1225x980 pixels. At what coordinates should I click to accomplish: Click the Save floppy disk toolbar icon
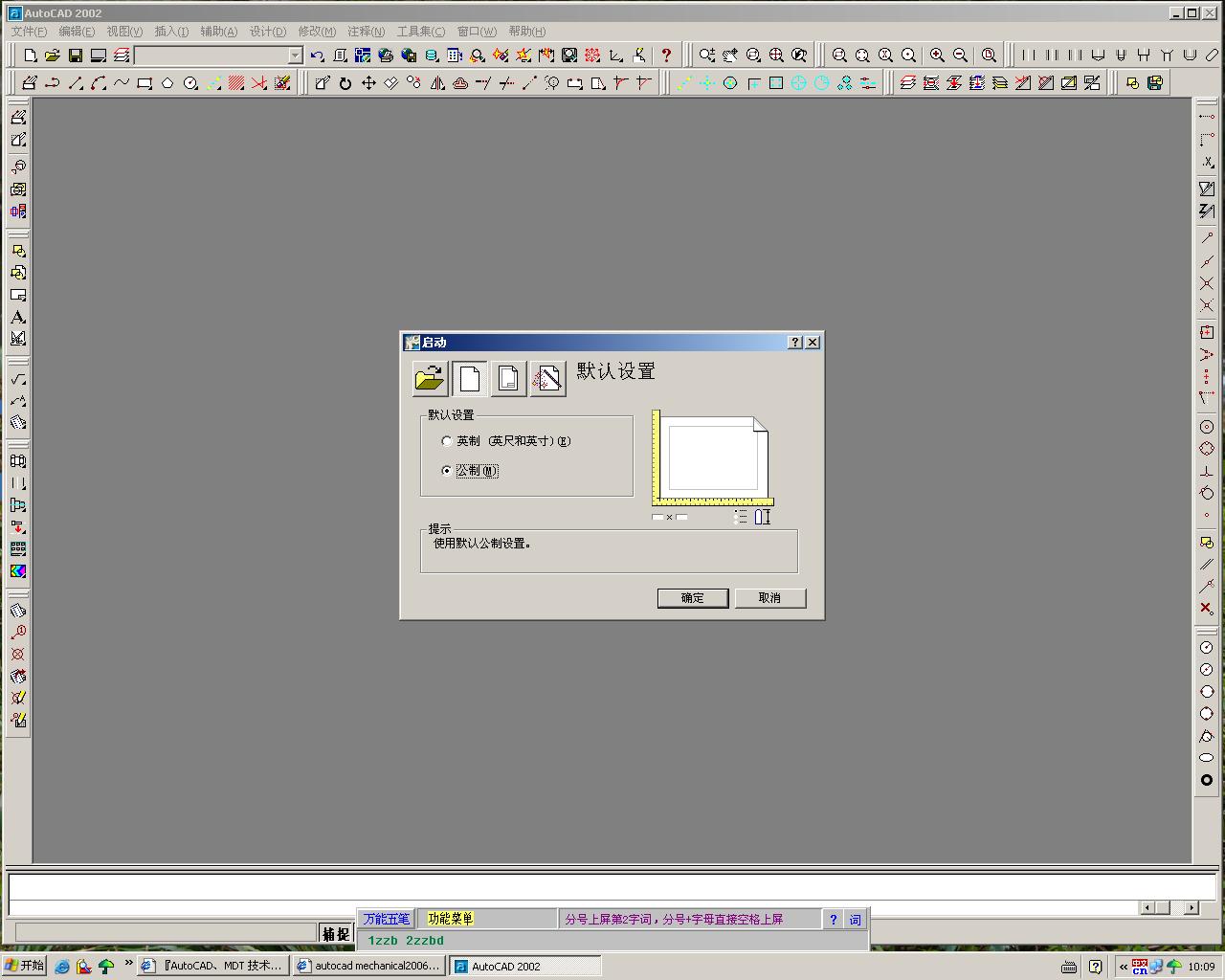pos(76,56)
